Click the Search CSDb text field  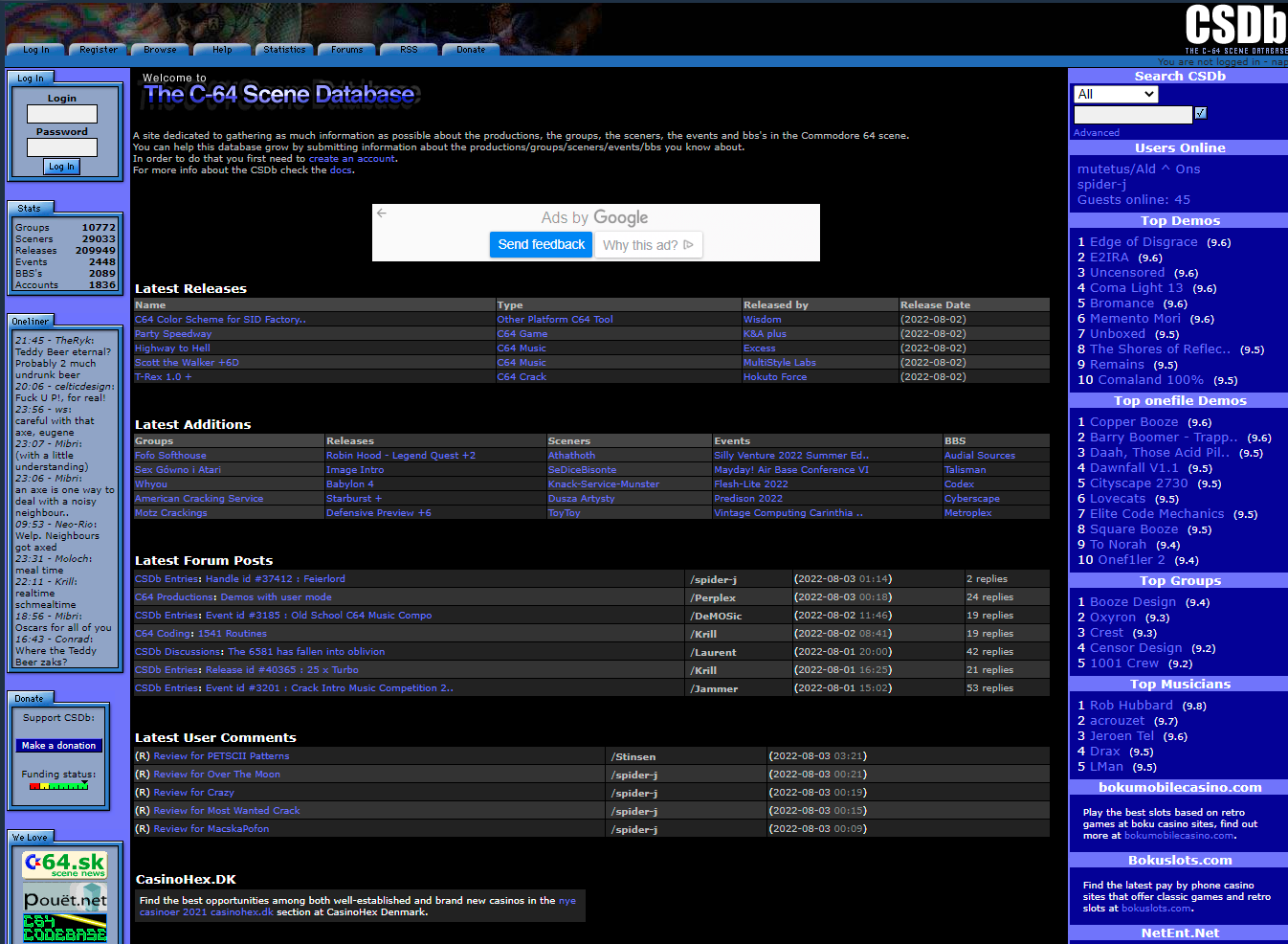click(1133, 115)
